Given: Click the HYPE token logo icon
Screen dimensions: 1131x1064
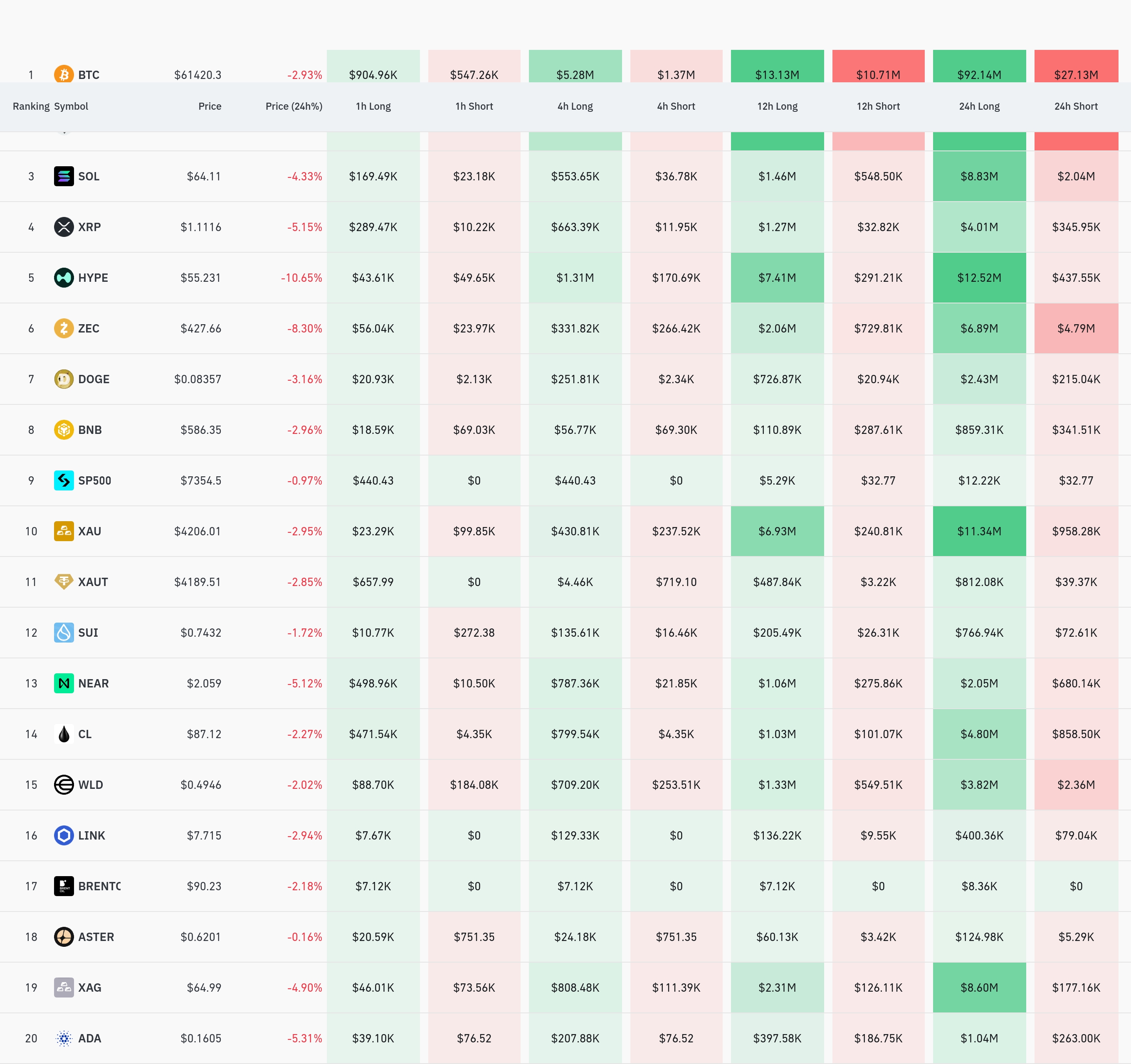Looking at the screenshot, I should tap(64, 278).
